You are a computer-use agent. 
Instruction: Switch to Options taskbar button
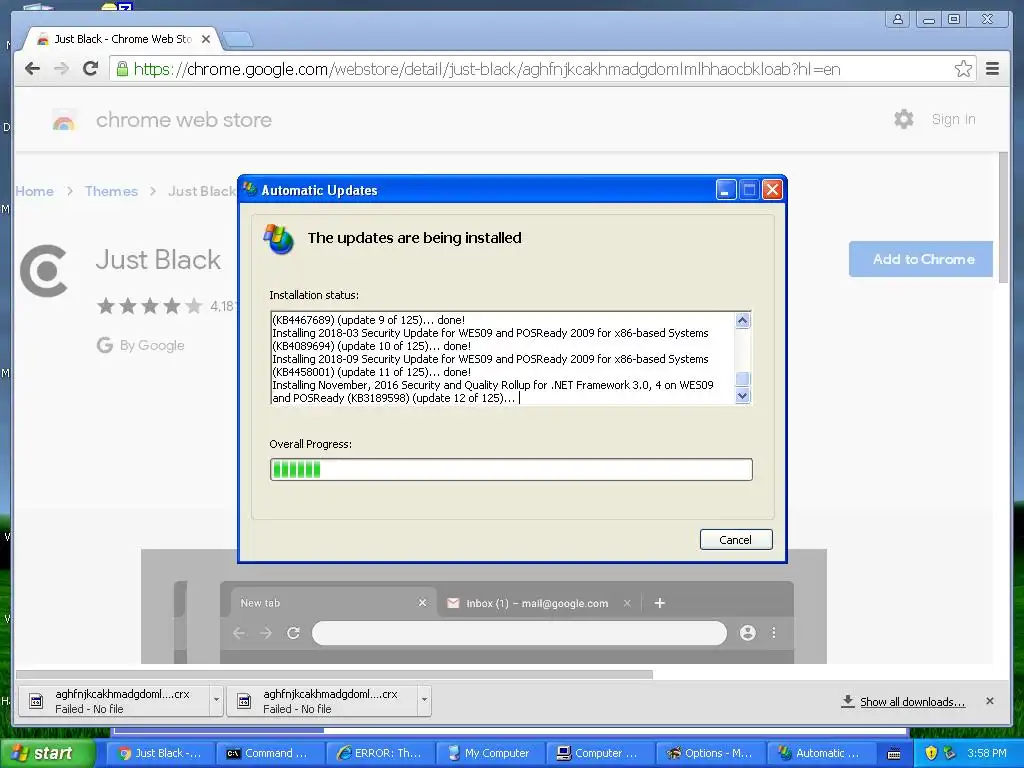709,753
